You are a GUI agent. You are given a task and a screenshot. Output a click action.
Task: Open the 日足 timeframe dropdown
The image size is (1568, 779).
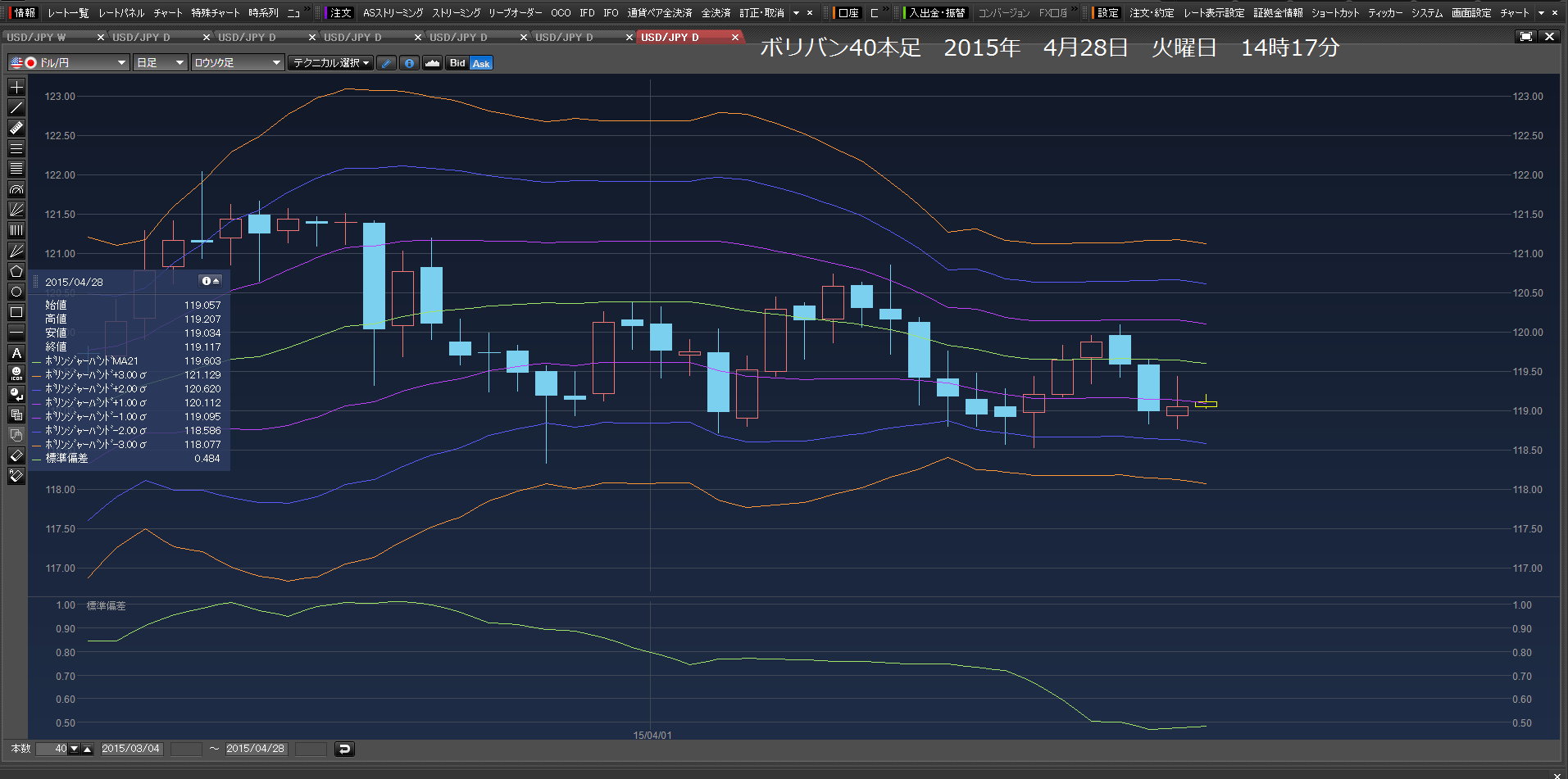(x=161, y=63)
